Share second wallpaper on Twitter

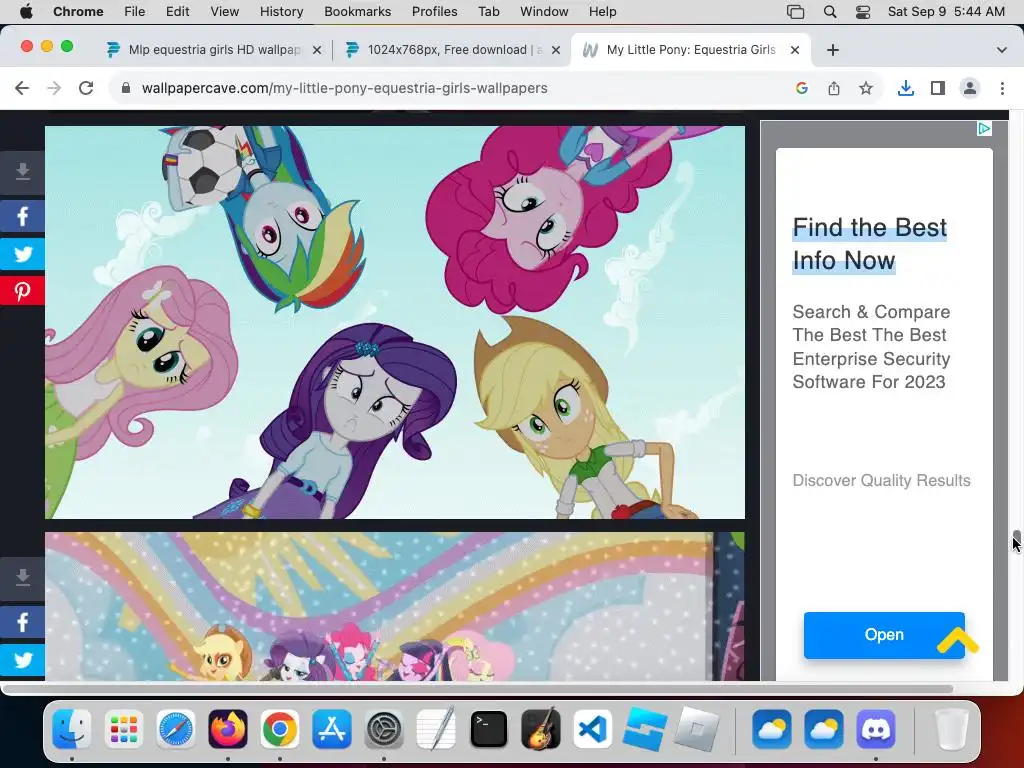coord(22,660)
